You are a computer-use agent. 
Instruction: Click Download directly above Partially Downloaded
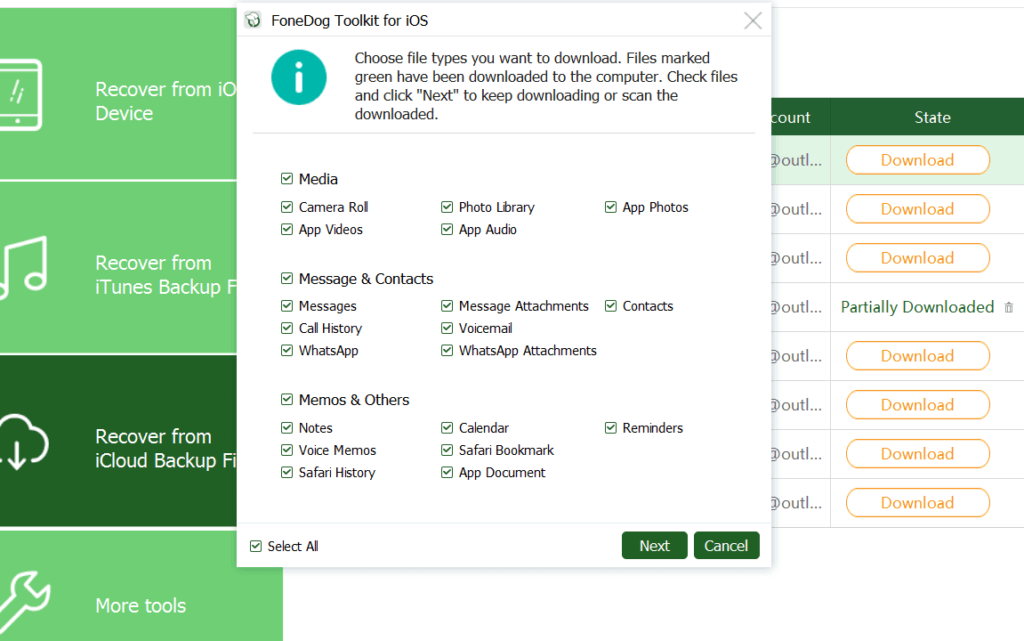(x=918, y=258)
